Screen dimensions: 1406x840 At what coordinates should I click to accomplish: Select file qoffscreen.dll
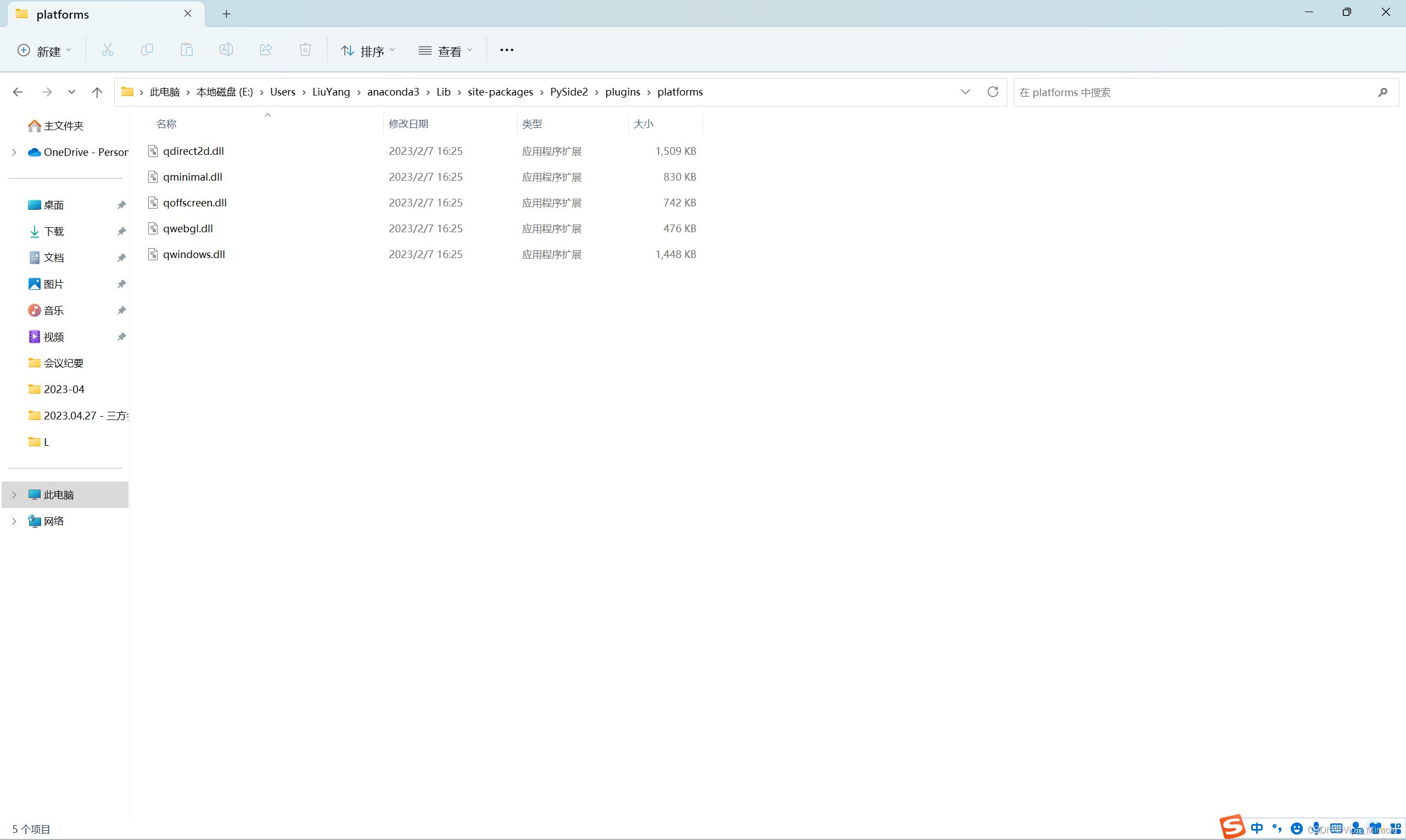coord(195,203)
